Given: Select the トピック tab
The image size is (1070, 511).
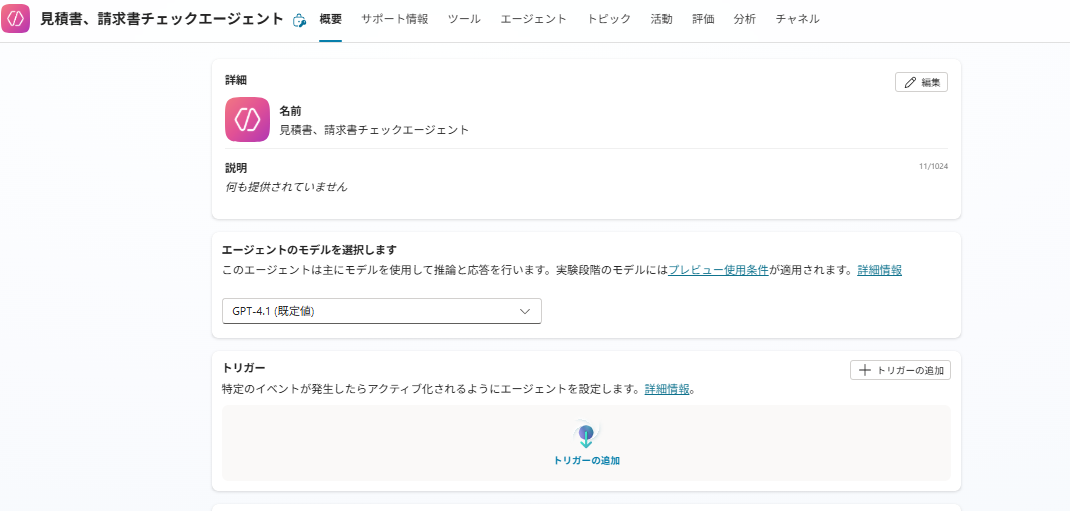Looking at the screenshot, I should 609,19.
